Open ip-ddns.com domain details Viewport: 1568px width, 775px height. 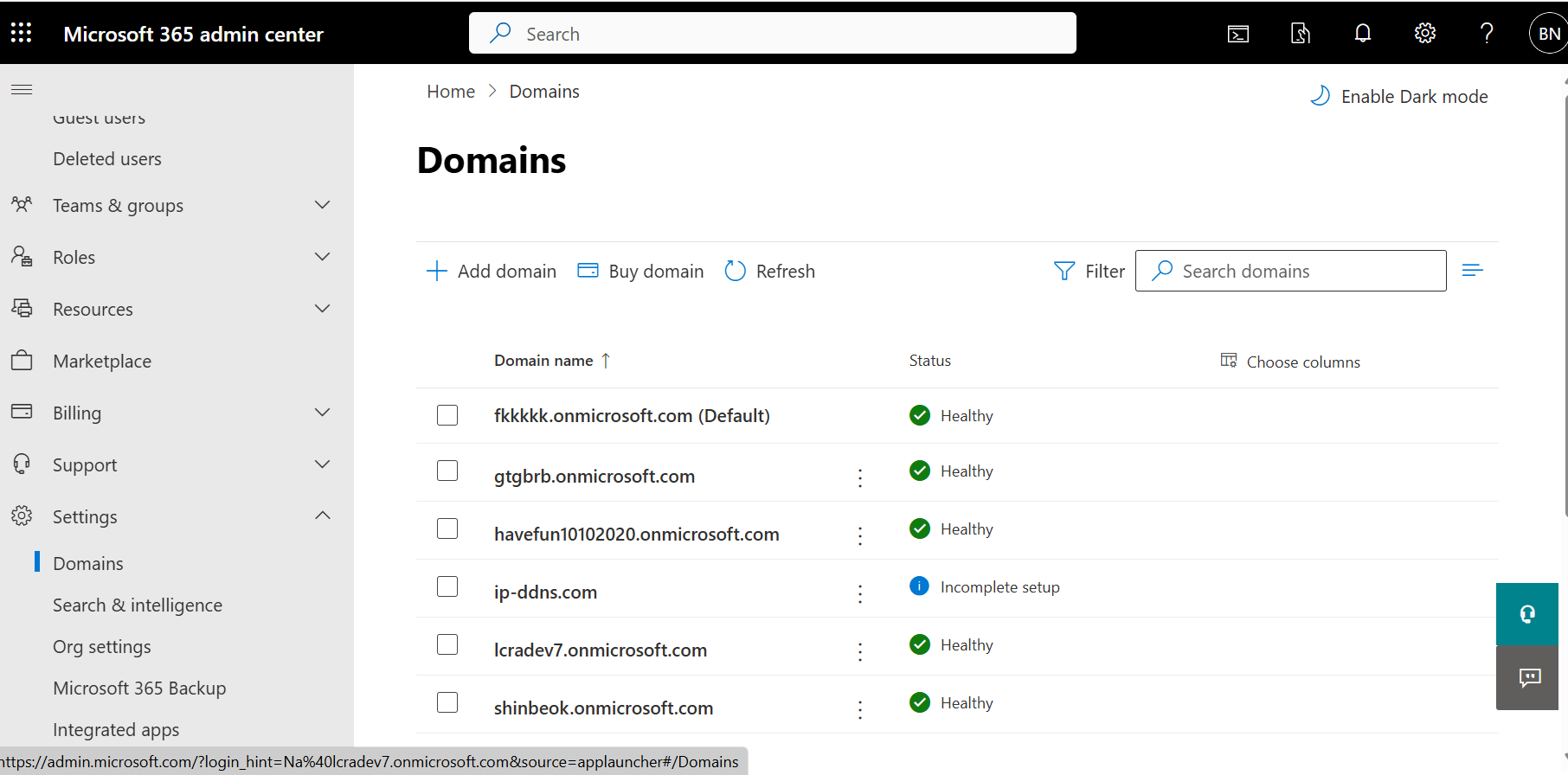coord(545,592)
